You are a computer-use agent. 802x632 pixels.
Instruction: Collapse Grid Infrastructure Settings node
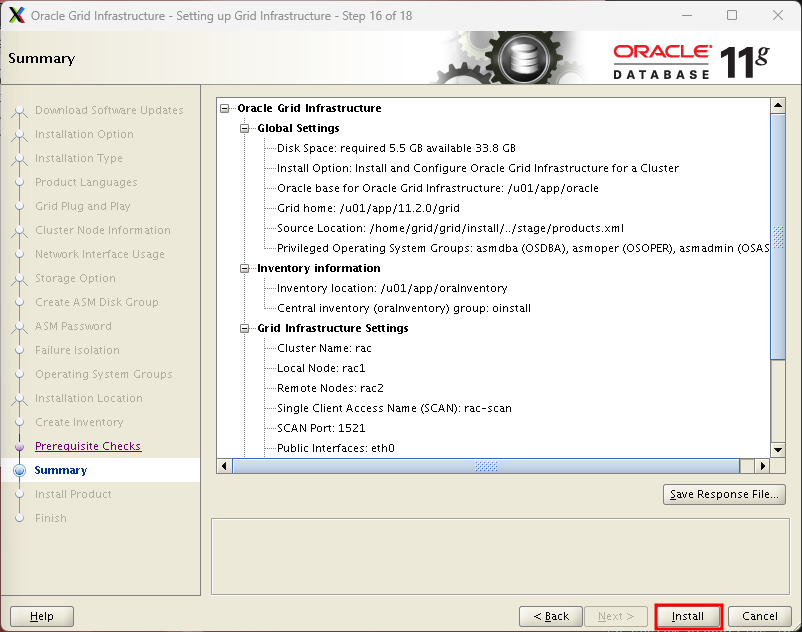(244, 328)
